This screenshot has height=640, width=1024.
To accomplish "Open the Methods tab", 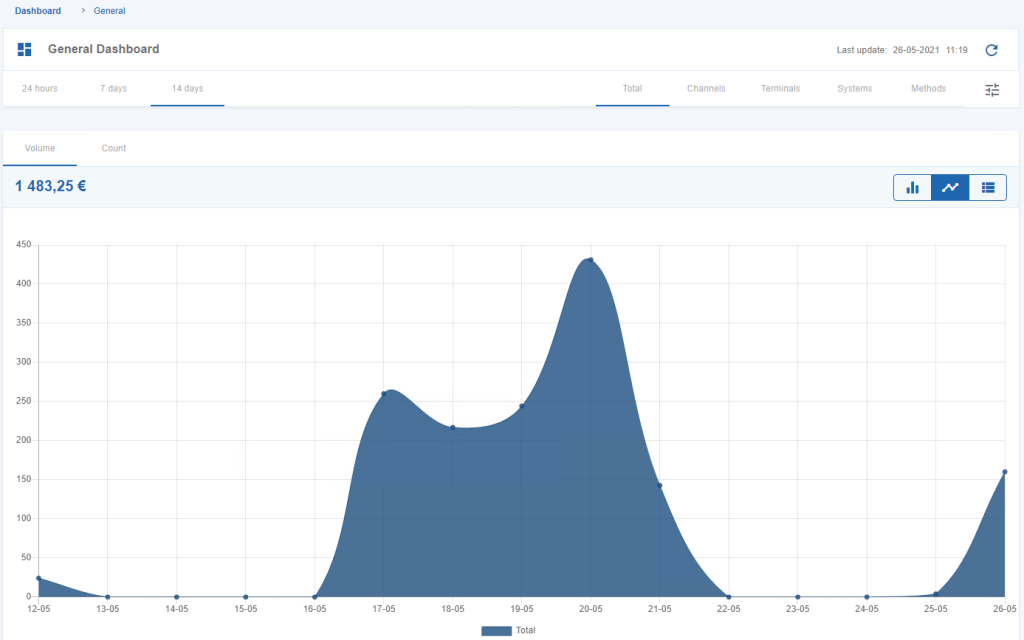I will (928, 88).
